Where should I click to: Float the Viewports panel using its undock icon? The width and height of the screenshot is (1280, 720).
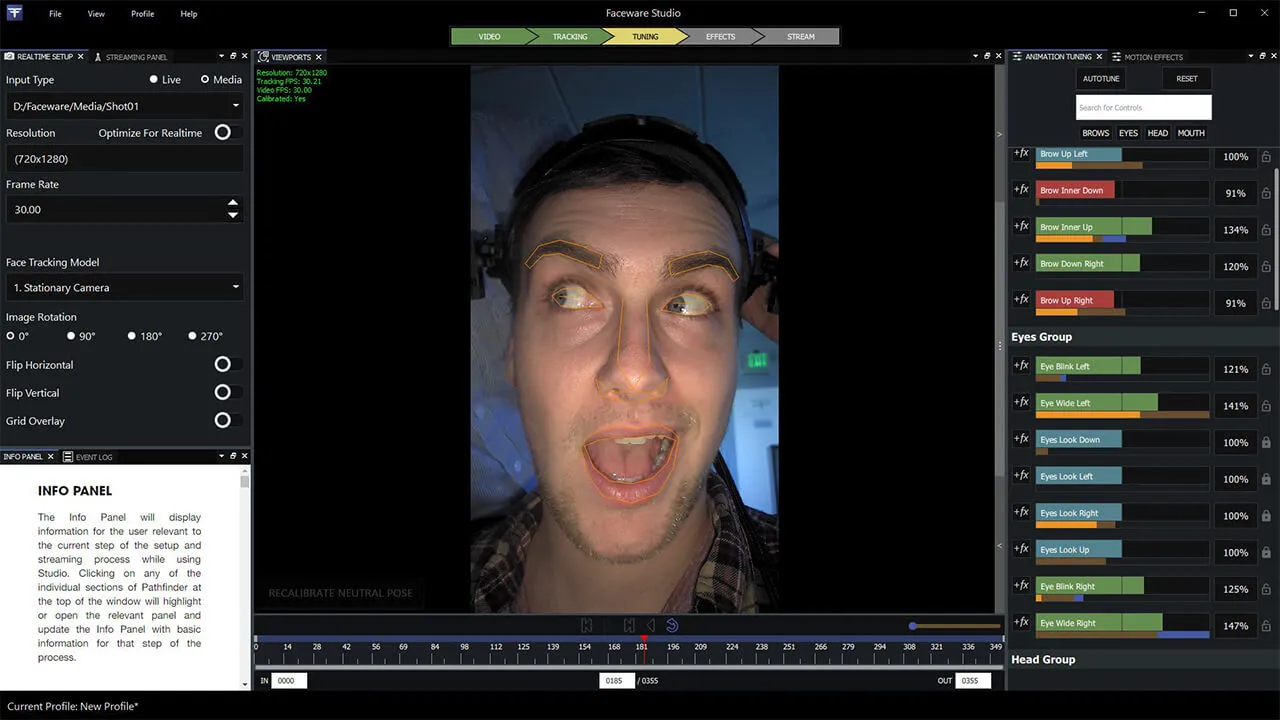coord(987,57)
